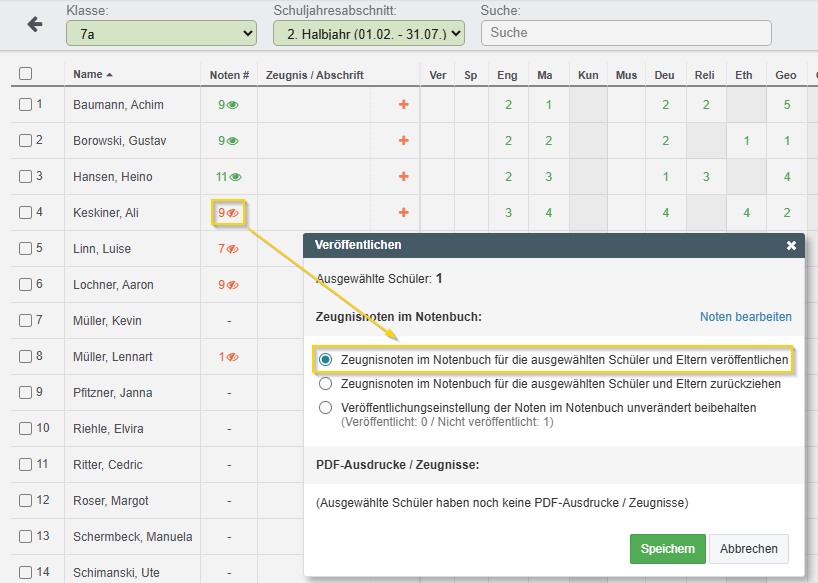
Task: Click the Noten bearbeiten link
Action: [x=745, y=317]
